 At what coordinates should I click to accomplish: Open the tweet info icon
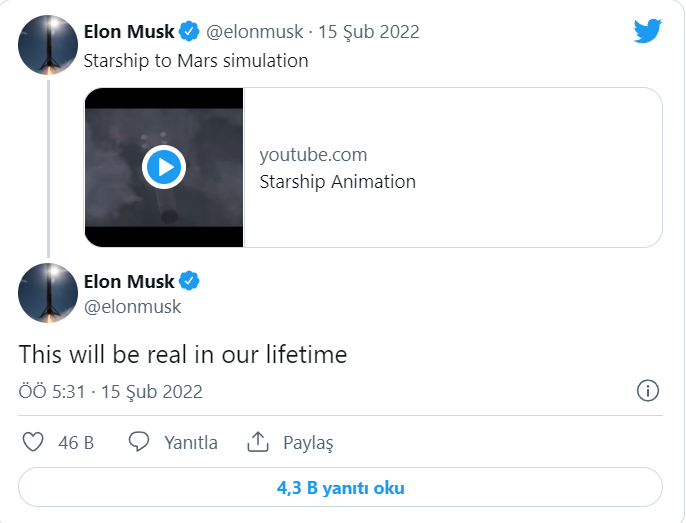(647, 391)
